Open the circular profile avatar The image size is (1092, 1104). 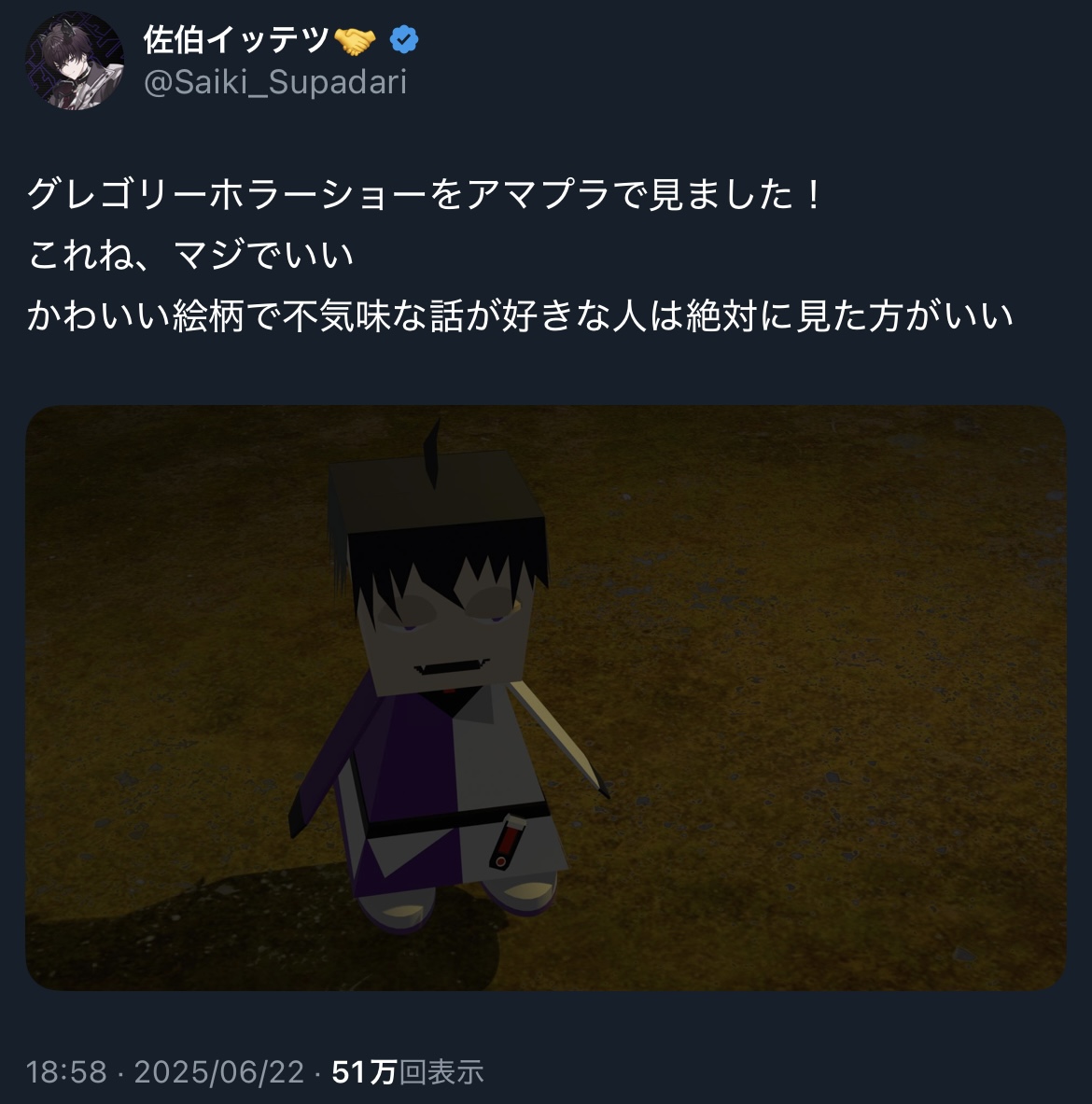(x=75, y=61)
